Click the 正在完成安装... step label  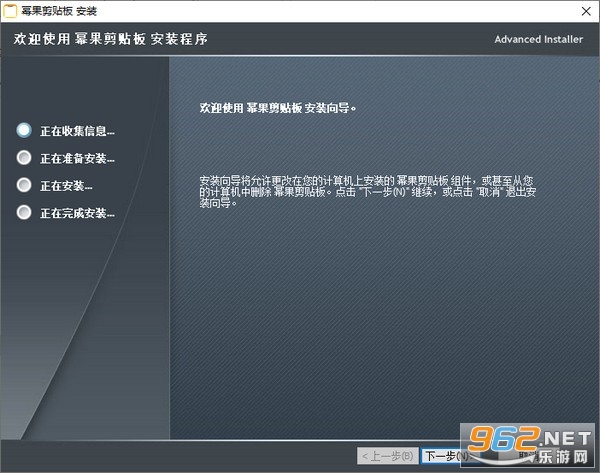click(x=77, y=213)
